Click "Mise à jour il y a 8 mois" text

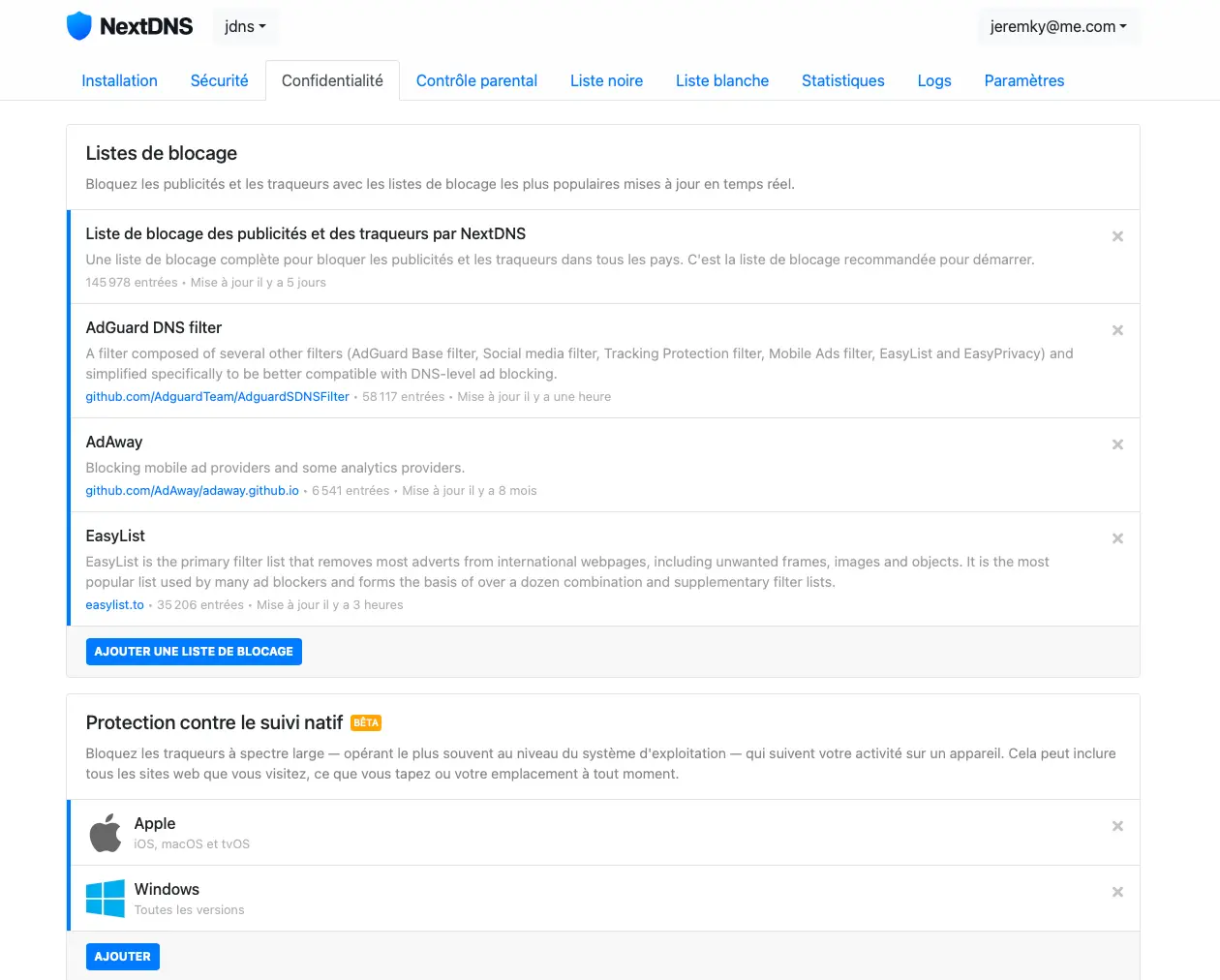(x=470, y=491)
